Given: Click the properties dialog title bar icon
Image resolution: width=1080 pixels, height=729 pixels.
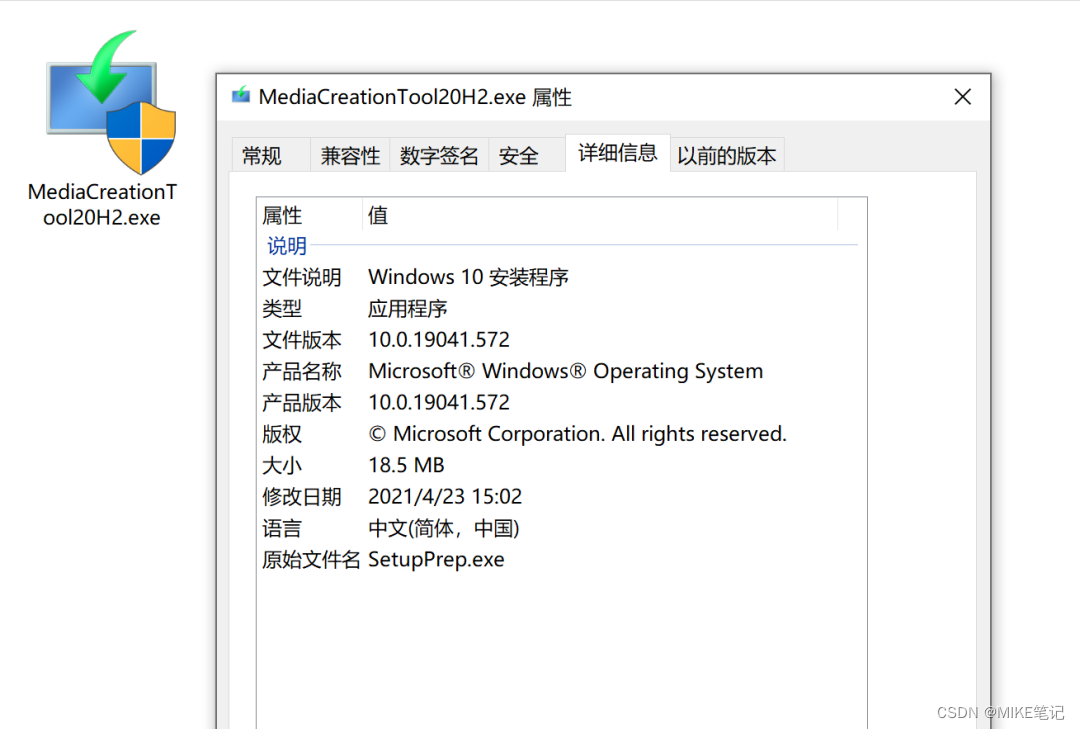Looking at the screenshot, I should click(x=240, y=96).
